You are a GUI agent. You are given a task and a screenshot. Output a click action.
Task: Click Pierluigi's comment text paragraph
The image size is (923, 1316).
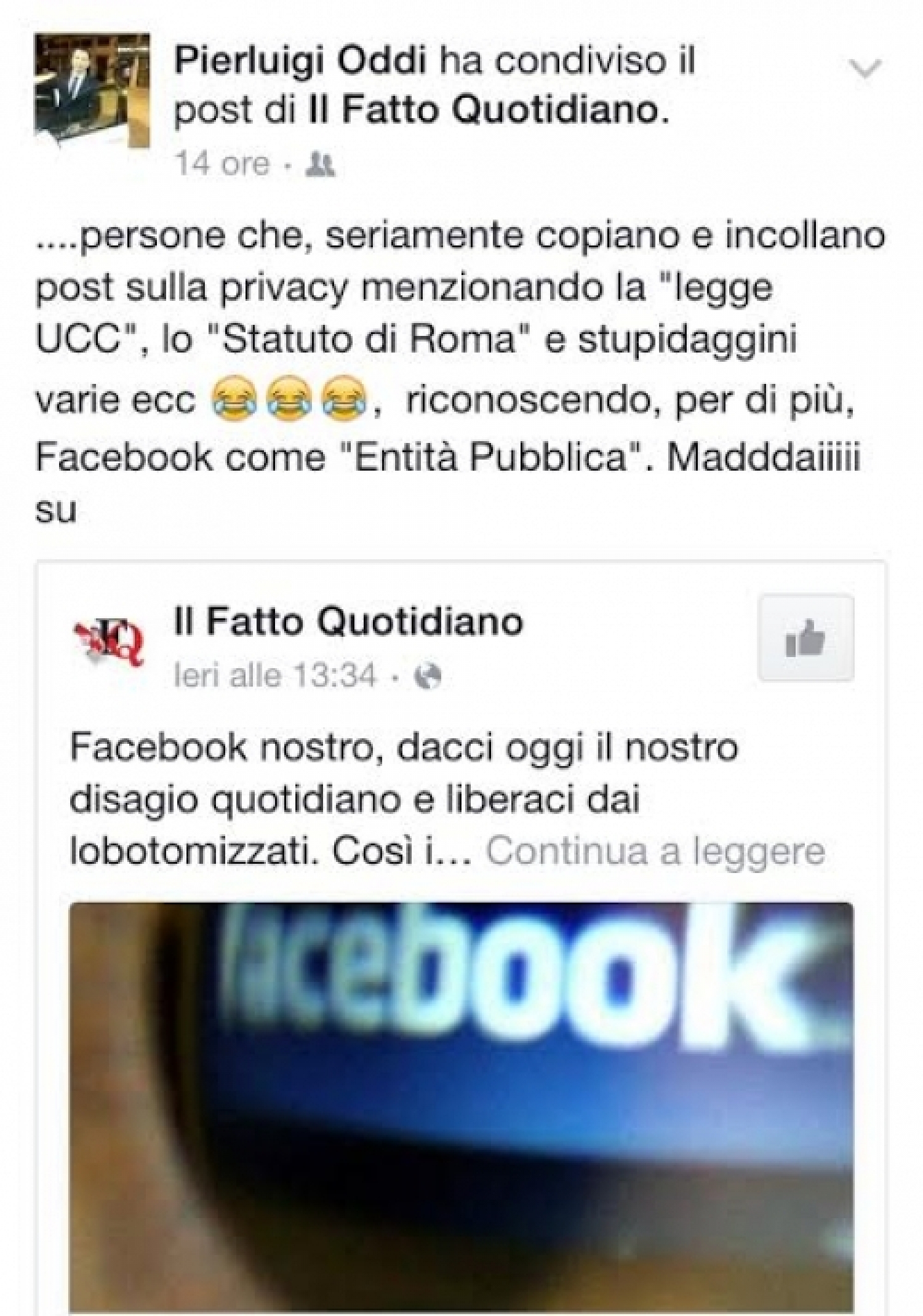(460, 373)
